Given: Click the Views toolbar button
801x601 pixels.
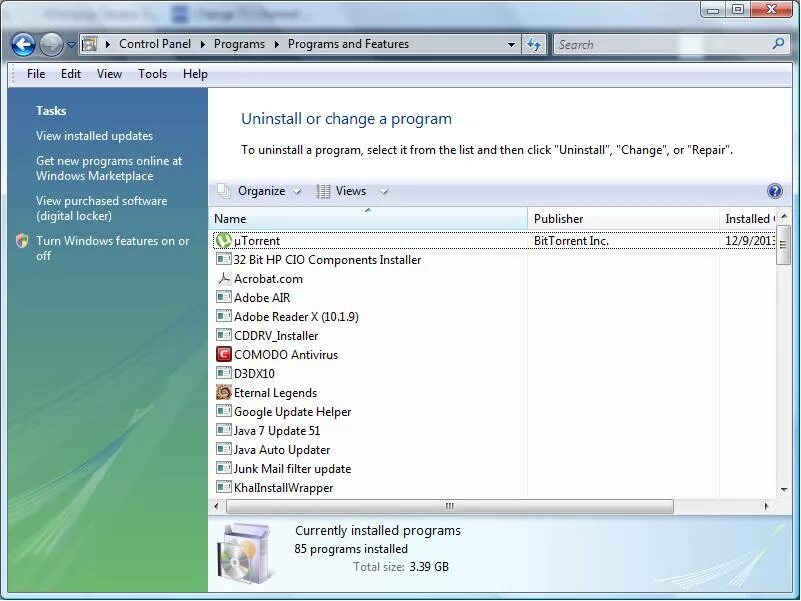Looking at the screenshot, I should [341, 191].
